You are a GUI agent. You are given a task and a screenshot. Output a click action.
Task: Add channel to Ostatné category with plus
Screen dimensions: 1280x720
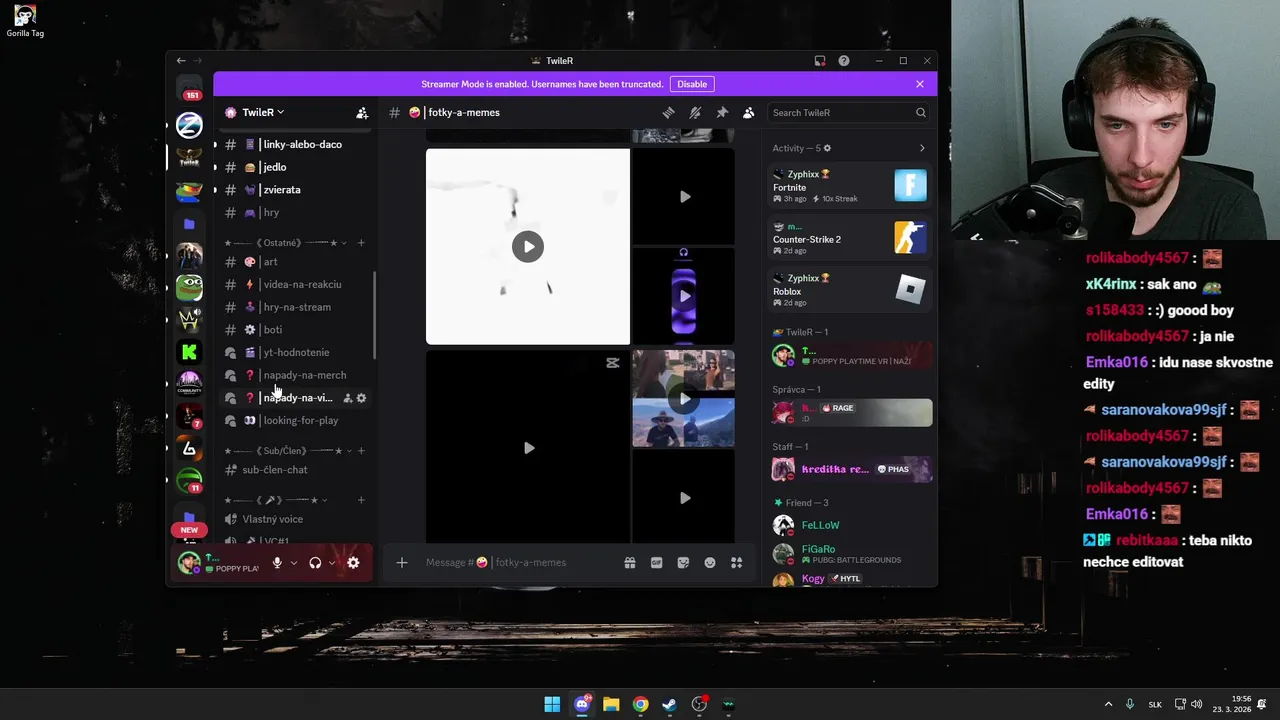[x=361, y=243]
